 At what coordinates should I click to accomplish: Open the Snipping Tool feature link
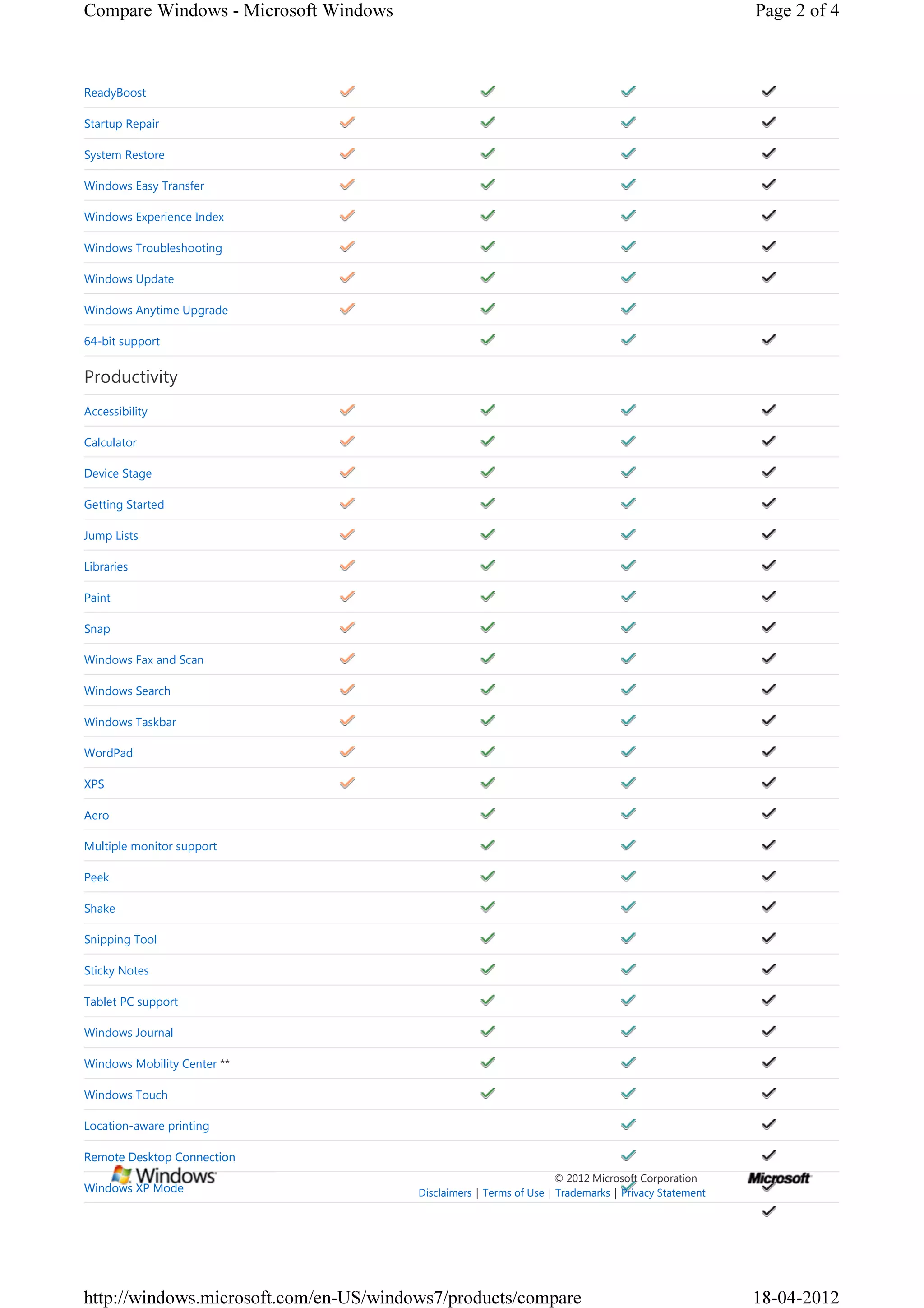click(120, 939)
